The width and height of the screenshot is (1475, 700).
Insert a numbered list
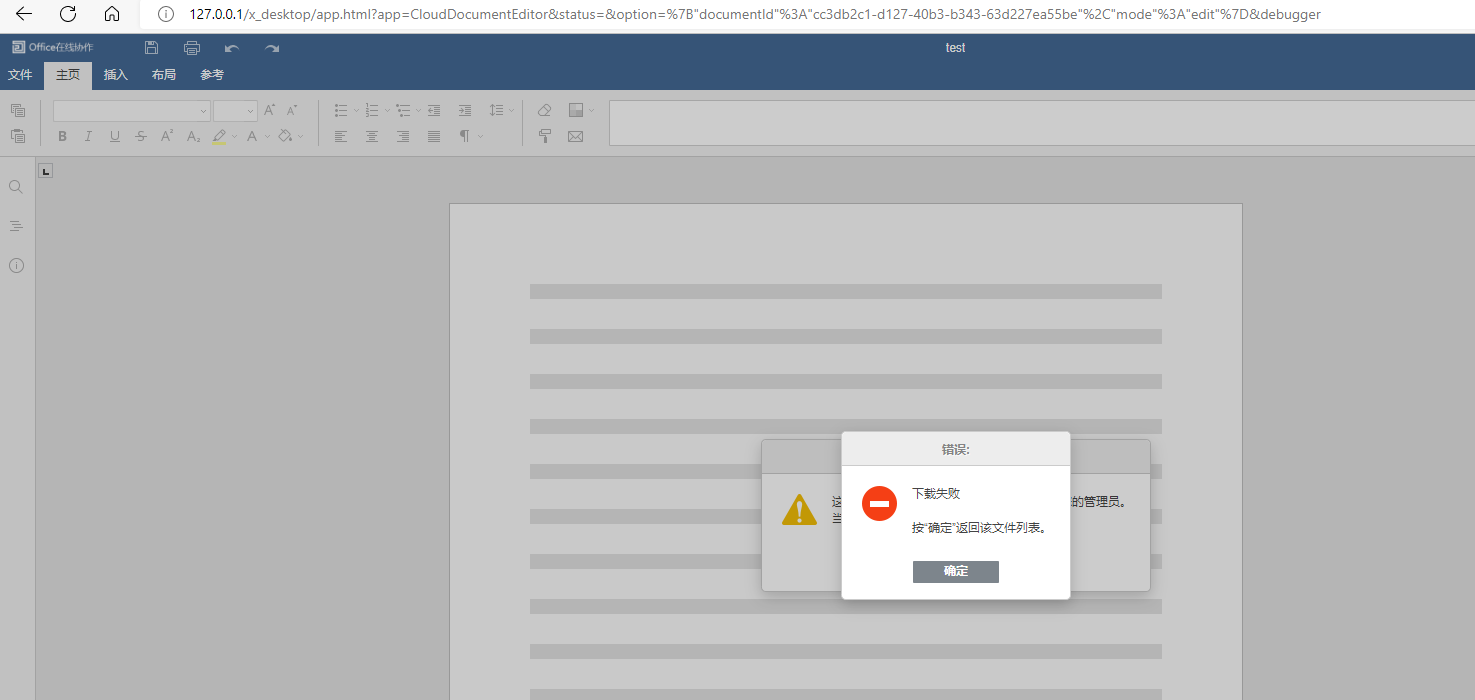(372, 111)
